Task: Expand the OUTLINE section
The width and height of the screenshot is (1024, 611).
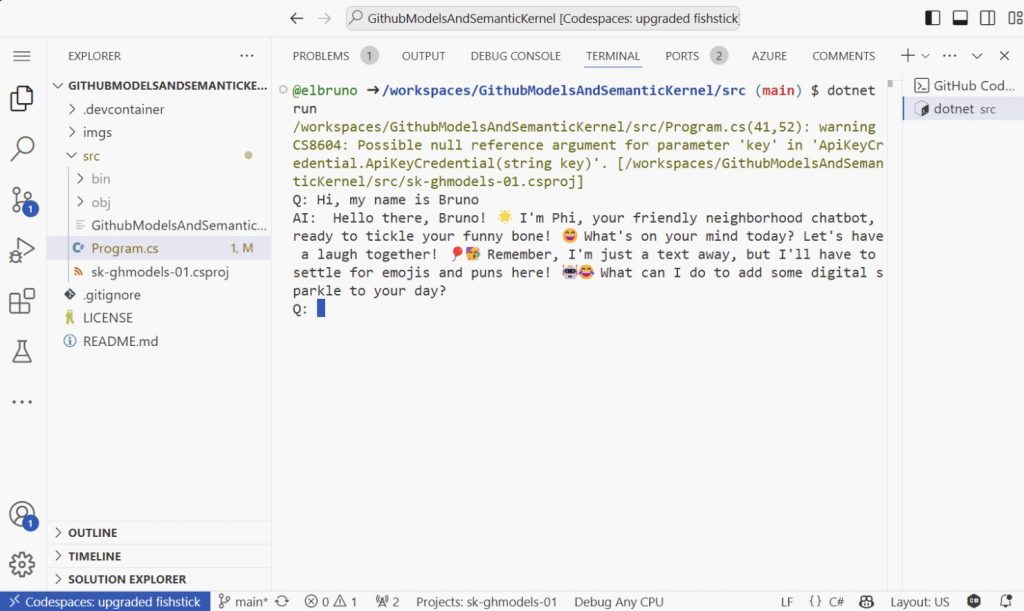Action: 92,533
